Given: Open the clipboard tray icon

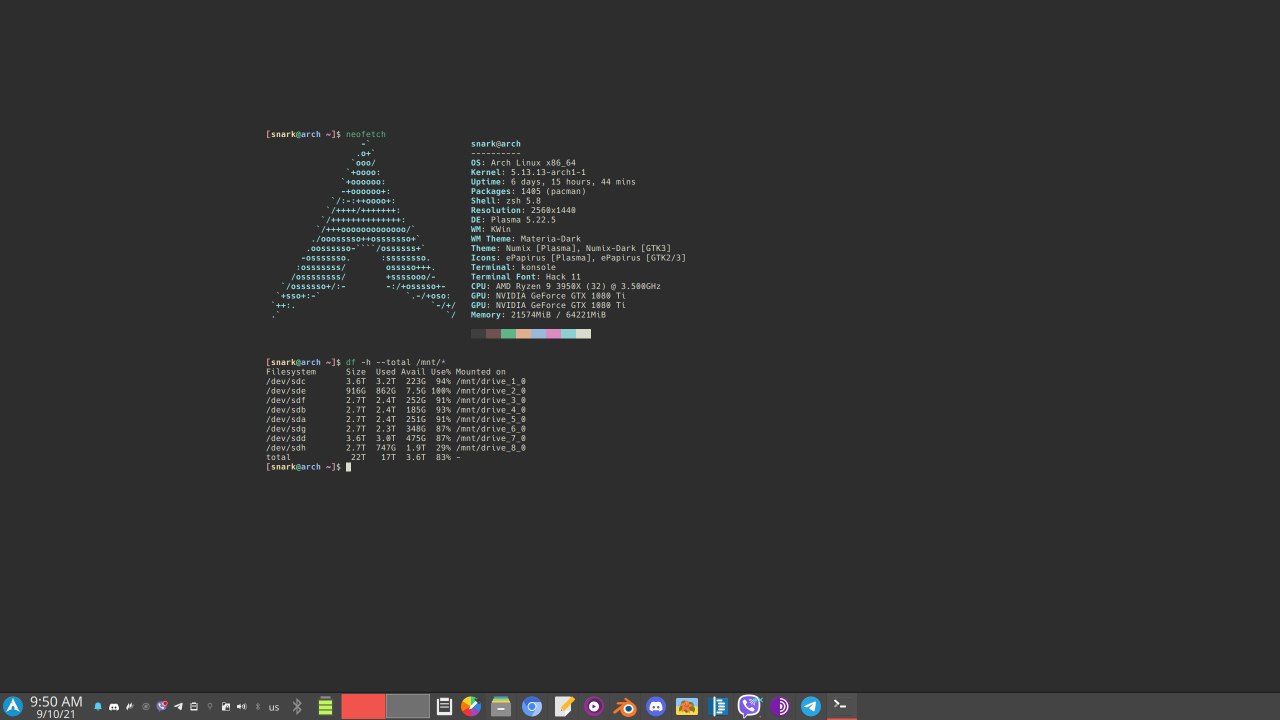Looking at the screenshot, I should coord(194,707).
